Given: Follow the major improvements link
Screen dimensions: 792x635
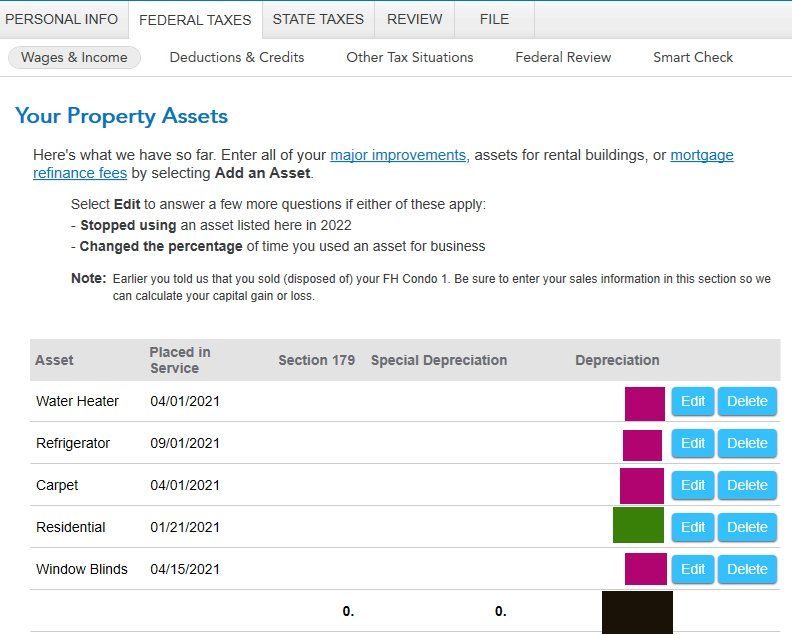Looking at the screenshot, I should 398,155.
